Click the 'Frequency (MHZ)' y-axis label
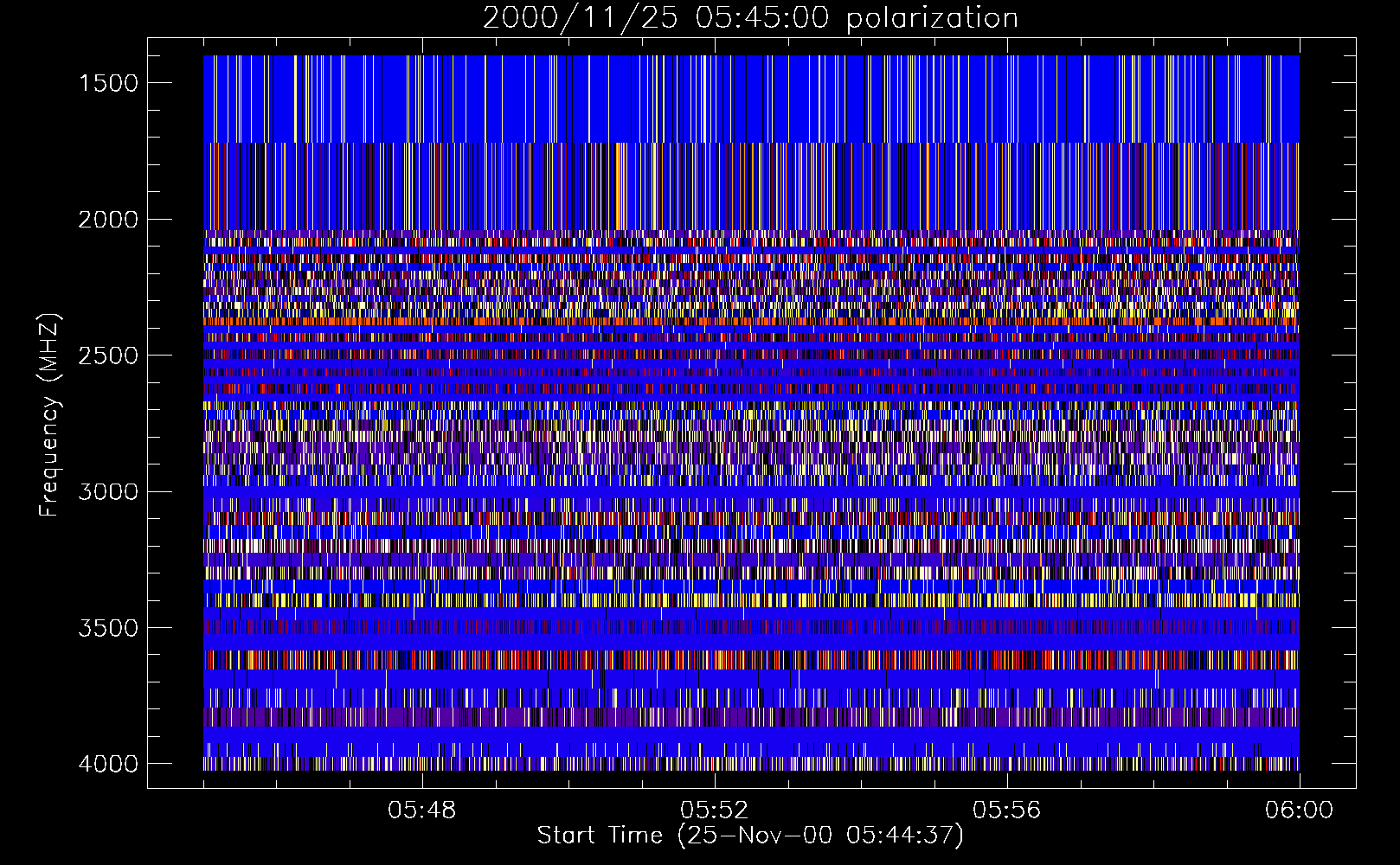This screenshot has height=865, width=1400. click(49, 414)
